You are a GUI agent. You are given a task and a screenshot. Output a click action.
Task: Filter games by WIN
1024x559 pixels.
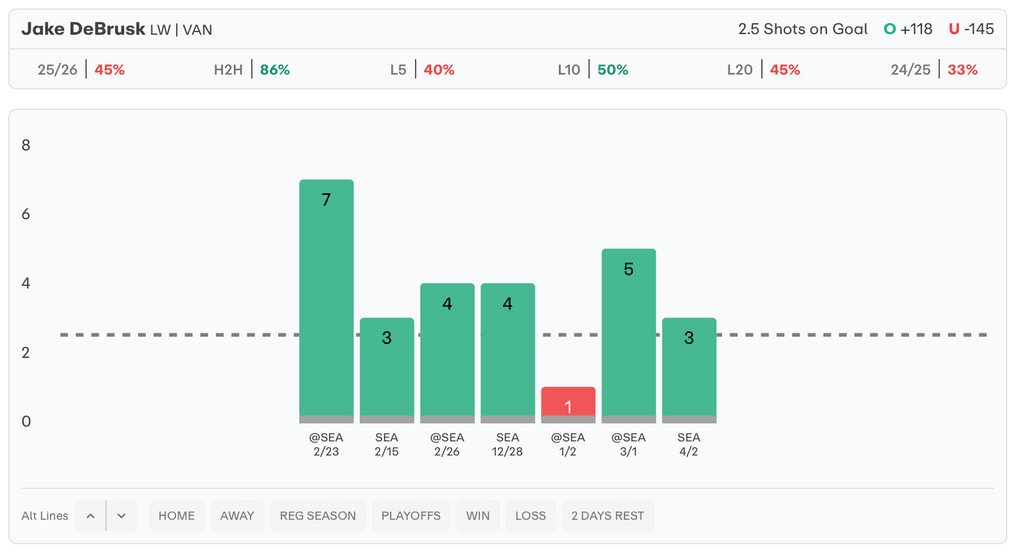coord(478,516)
